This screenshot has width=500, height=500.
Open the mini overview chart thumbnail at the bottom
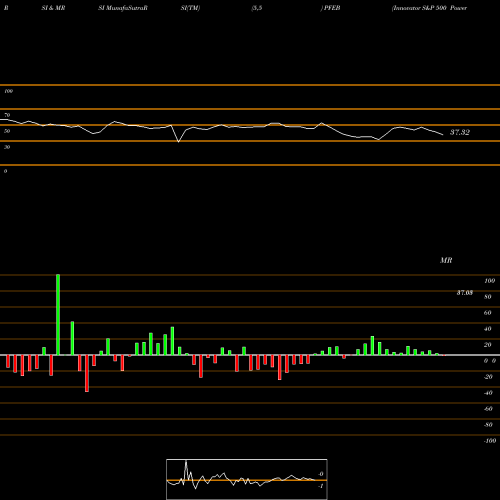coord(247,479)
